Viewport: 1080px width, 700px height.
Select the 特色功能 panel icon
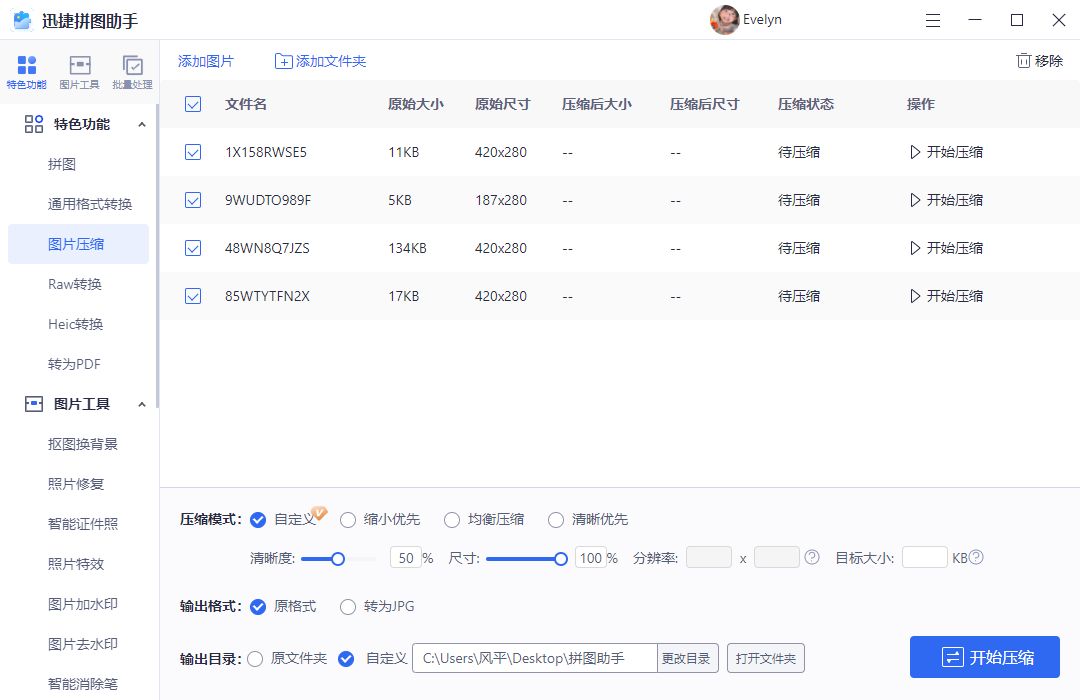click(x=26, y=70)
